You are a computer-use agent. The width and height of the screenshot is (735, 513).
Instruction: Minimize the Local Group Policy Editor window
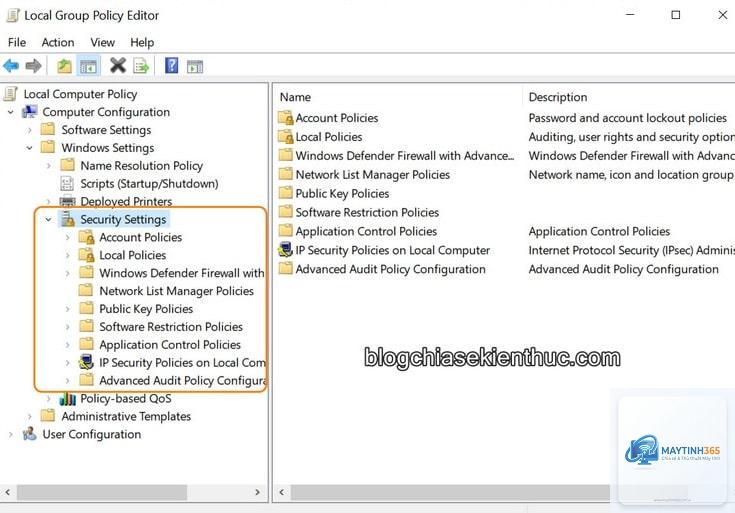(630, 15)
